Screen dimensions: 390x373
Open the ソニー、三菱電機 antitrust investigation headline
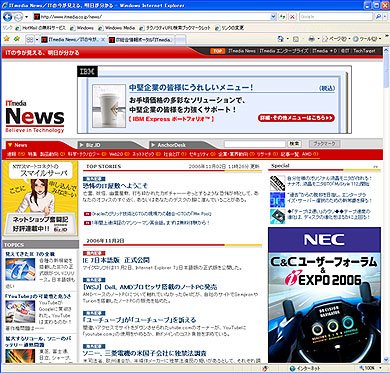pos(145,353)
